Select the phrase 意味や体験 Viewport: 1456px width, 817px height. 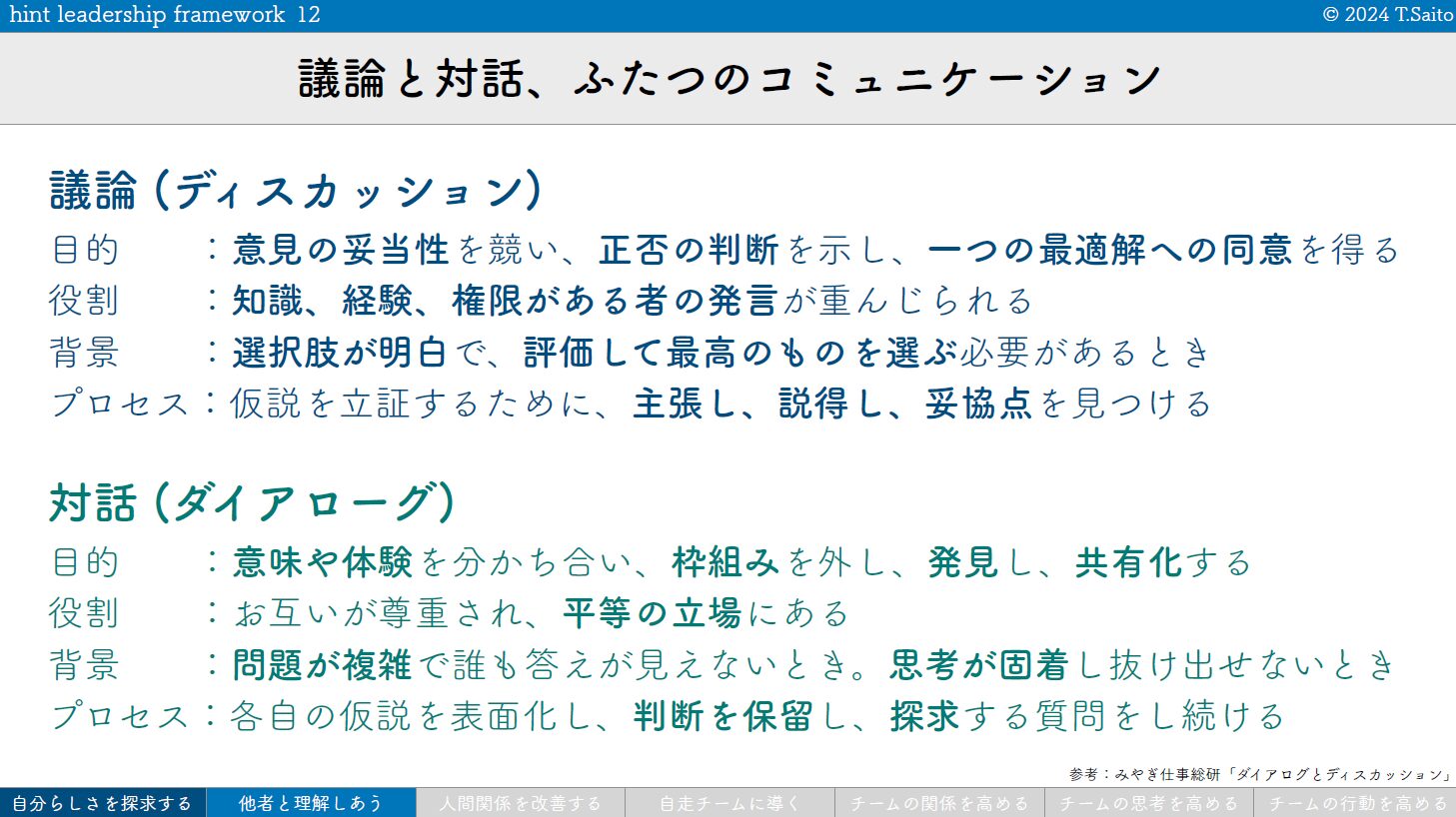(x=323, y=562)
